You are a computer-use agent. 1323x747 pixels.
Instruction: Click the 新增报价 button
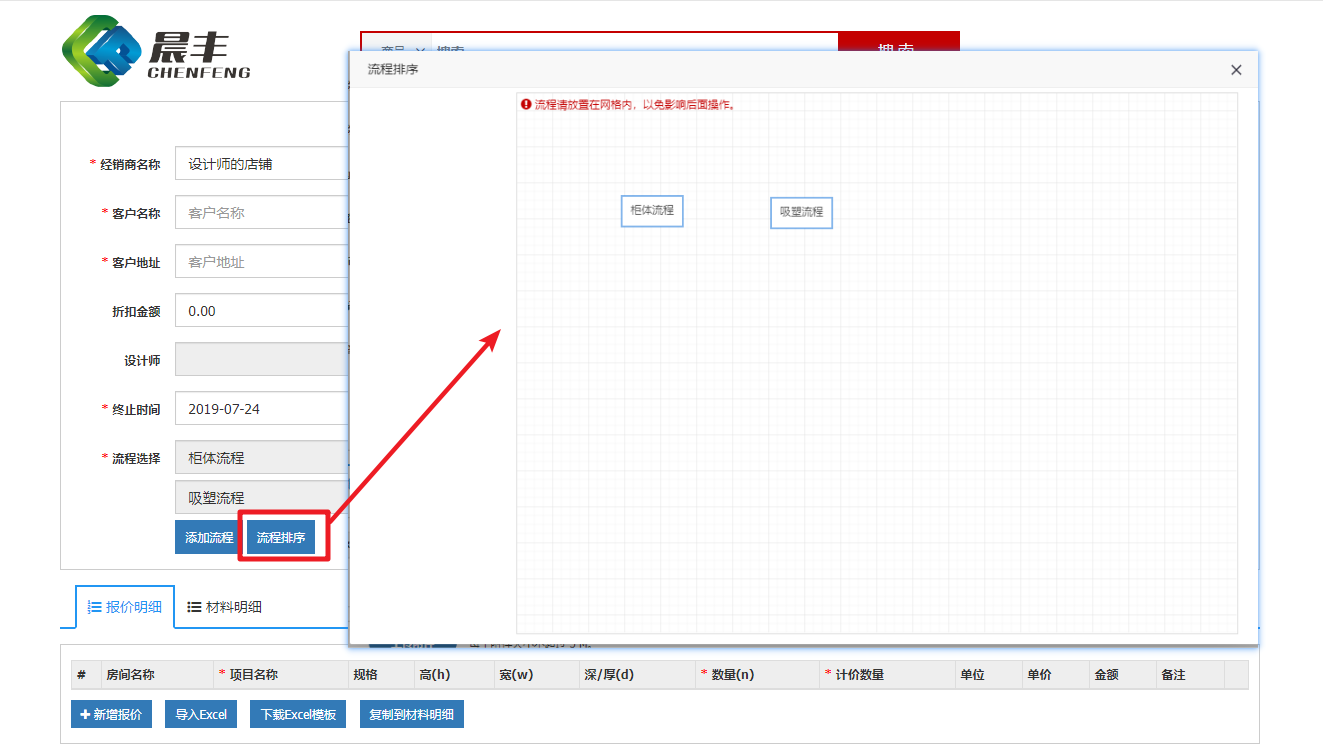111,715
